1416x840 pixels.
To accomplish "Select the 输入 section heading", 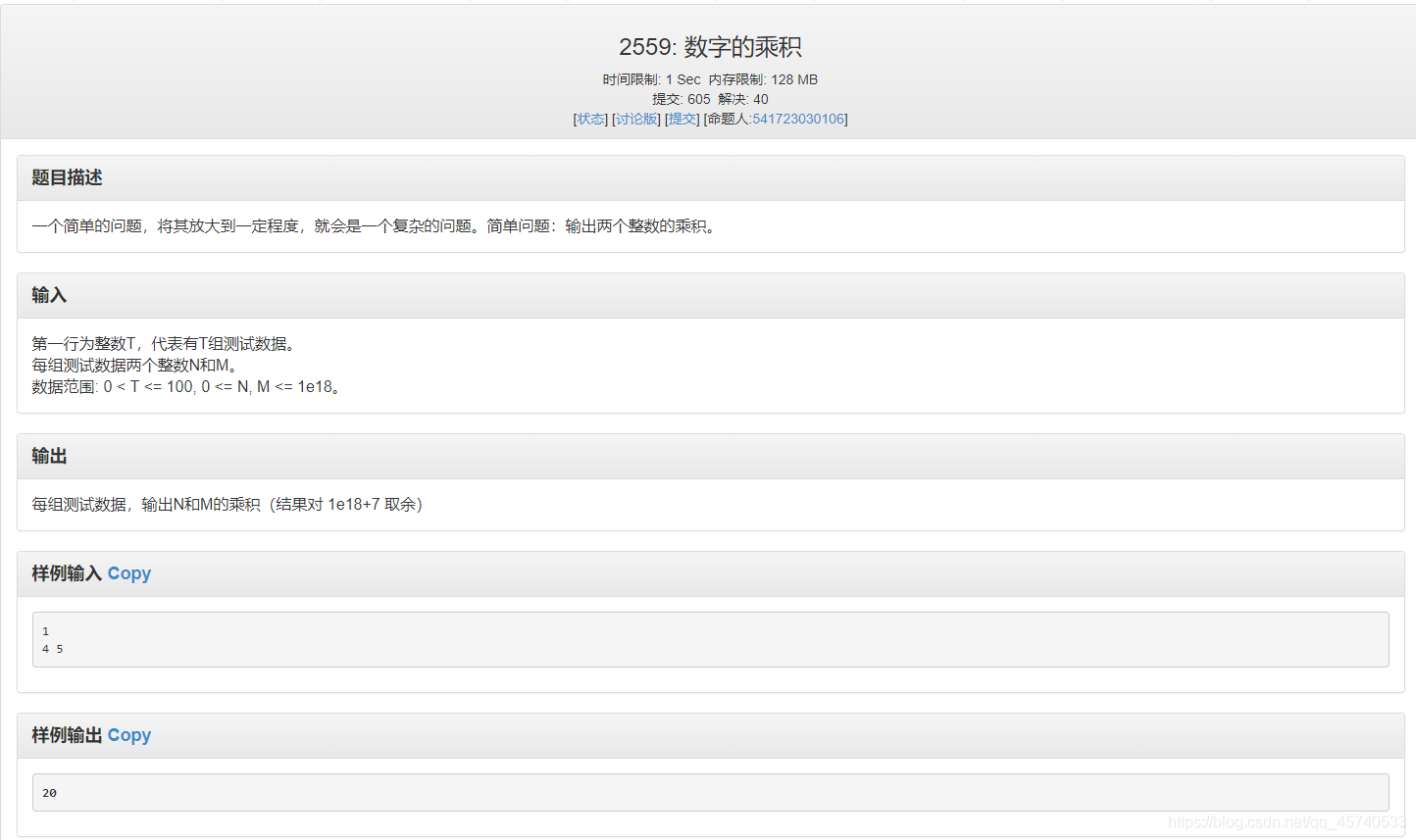I will 49,295.
